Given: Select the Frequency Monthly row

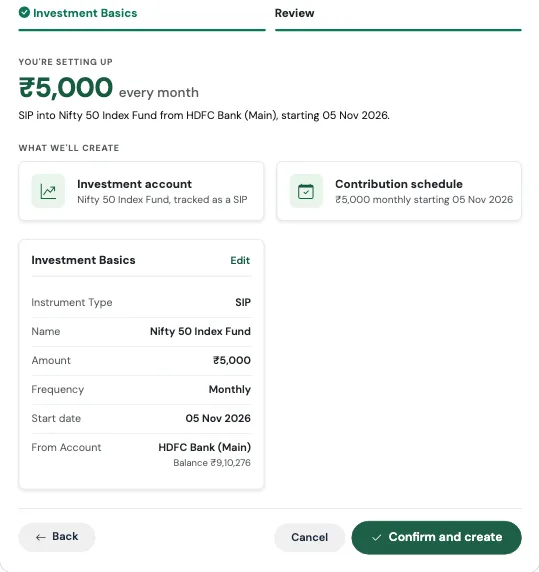Looking at the screenshot, I should click(141, 390).
